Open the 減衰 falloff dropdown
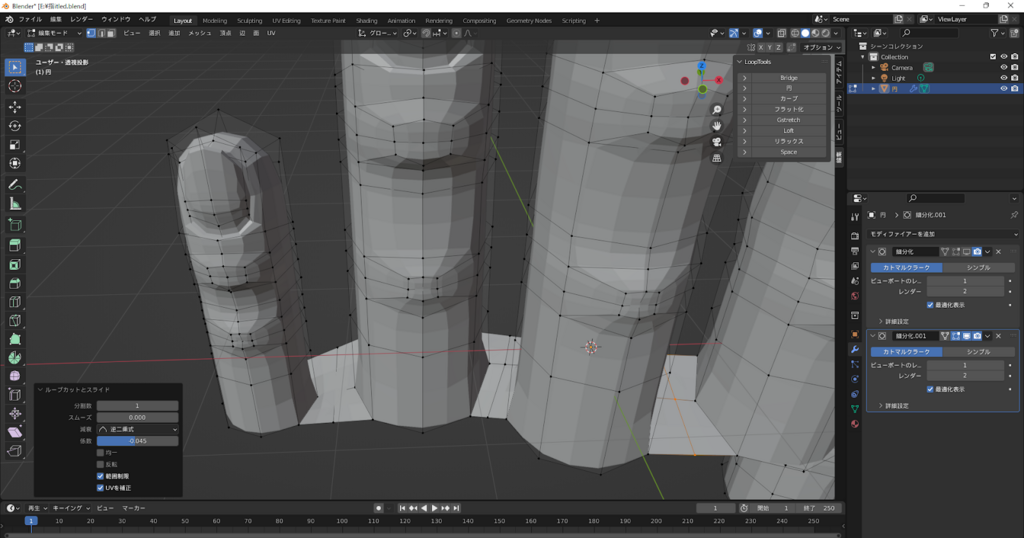The height and width of the screenshot is (538, 1024). click(137, 429)
